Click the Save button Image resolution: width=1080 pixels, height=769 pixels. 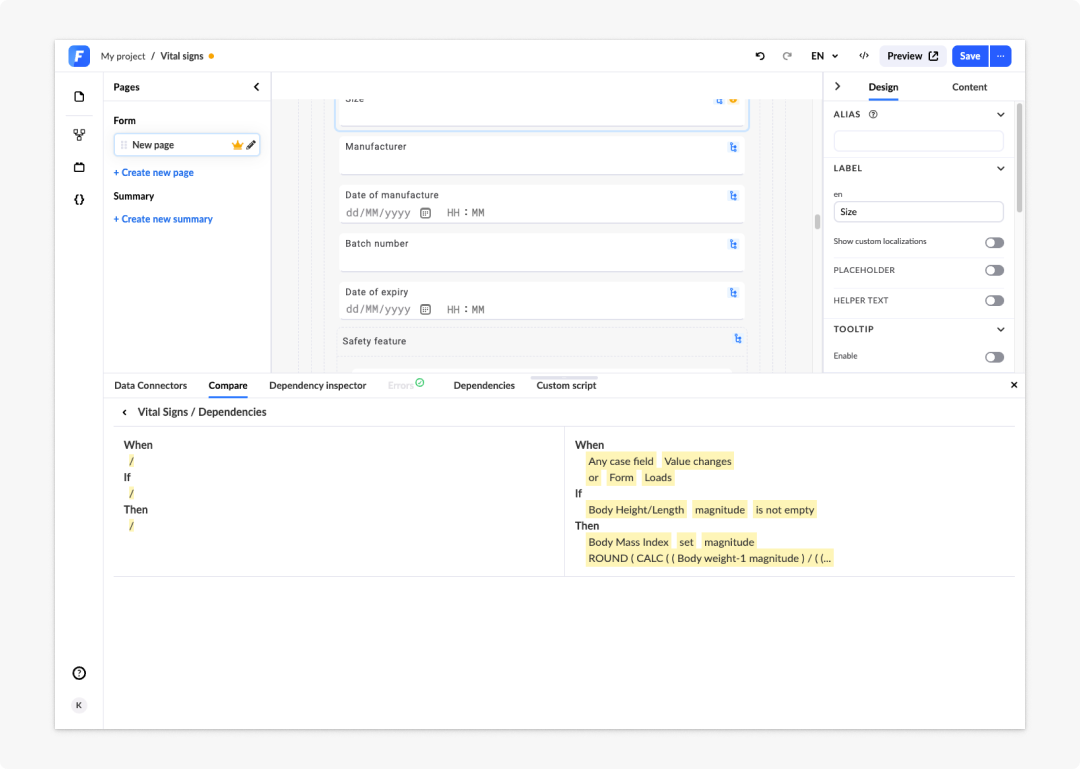pos(970,56)
